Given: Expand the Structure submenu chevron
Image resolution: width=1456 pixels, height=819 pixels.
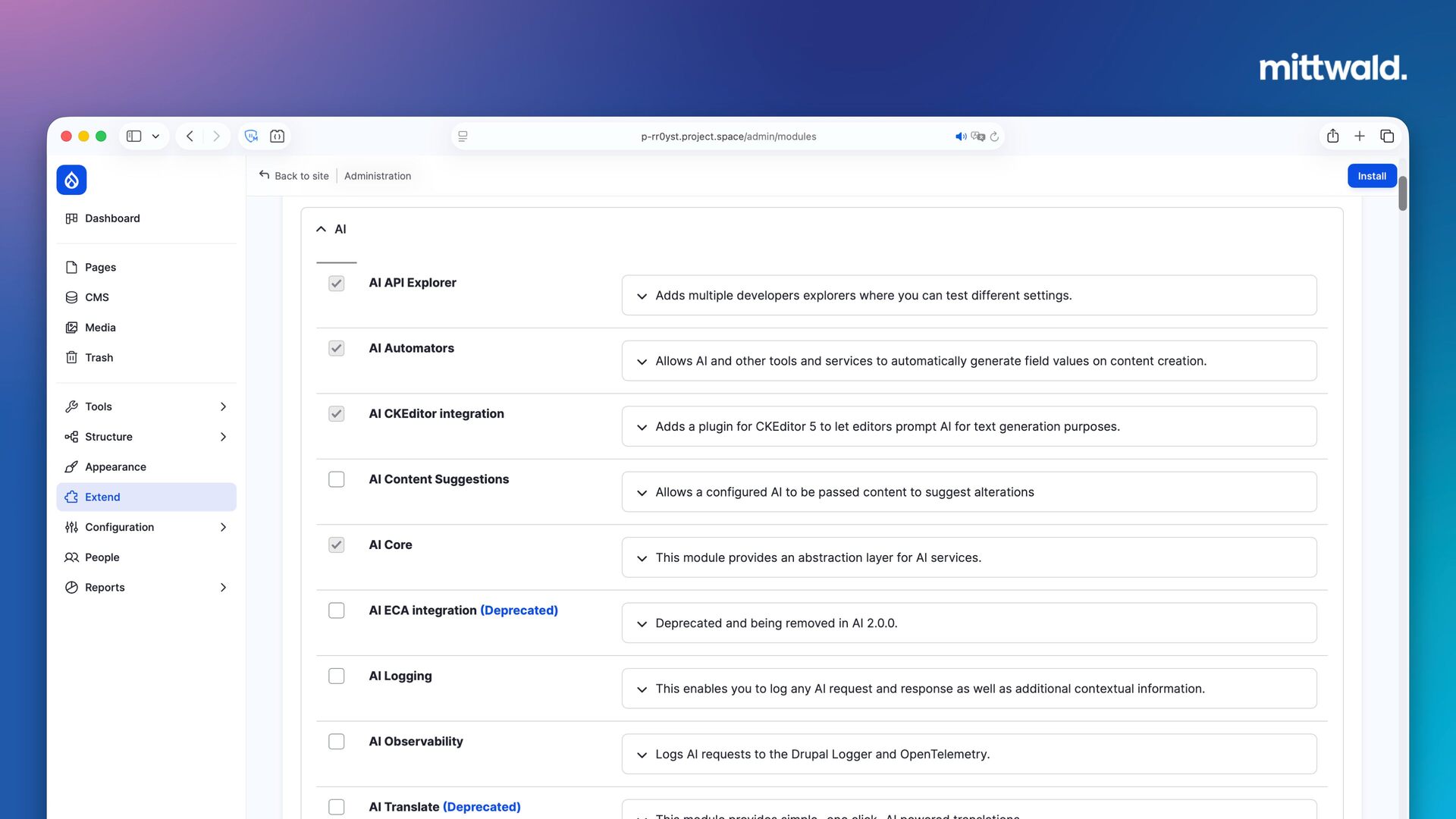Looking at the screenshot, I should click(223, 437).
